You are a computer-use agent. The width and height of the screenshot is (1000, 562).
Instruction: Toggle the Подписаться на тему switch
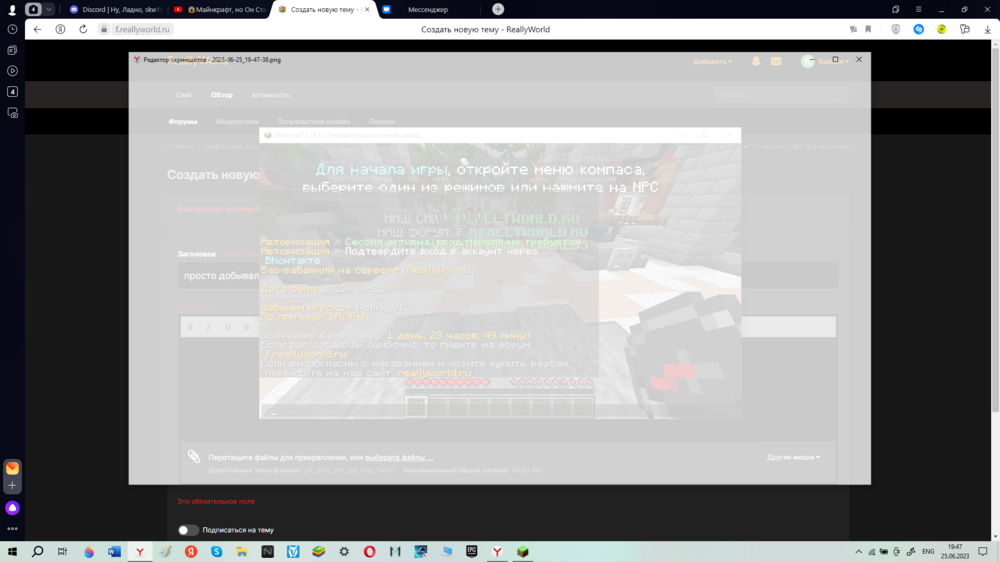point(187,530)
